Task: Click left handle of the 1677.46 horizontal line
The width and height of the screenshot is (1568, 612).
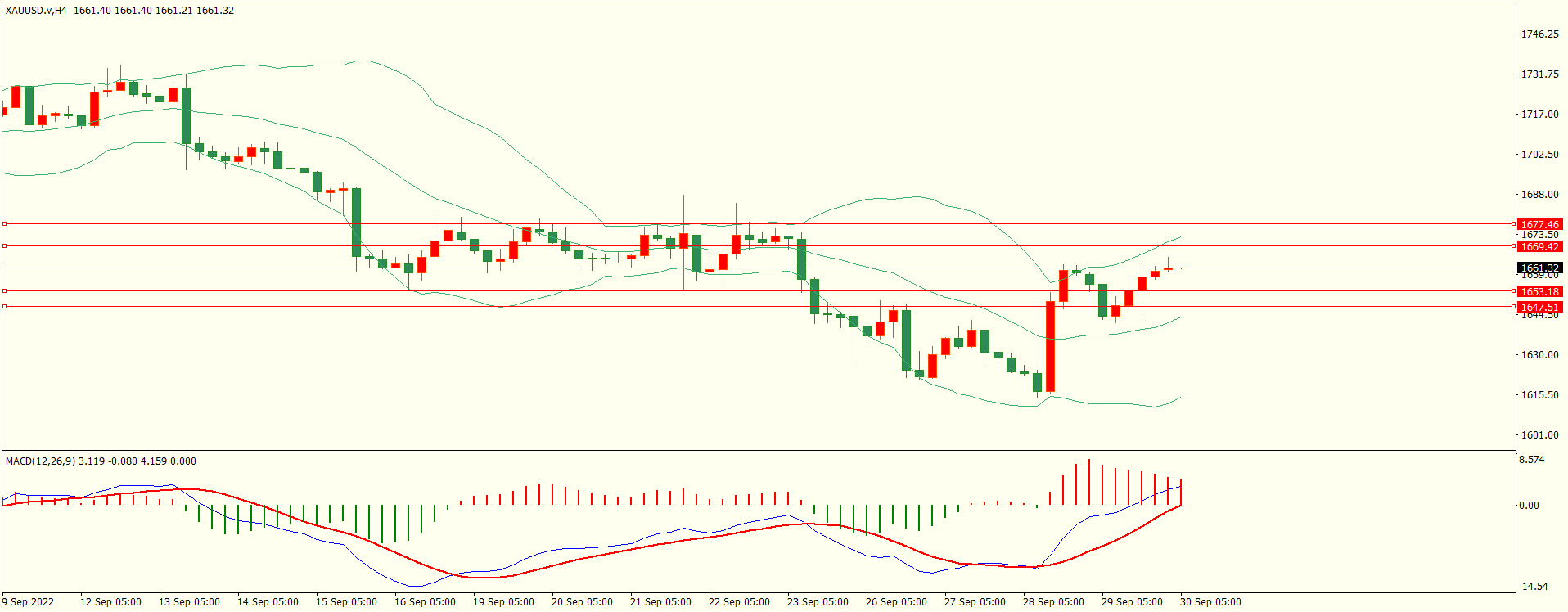Action: (4, 223)
